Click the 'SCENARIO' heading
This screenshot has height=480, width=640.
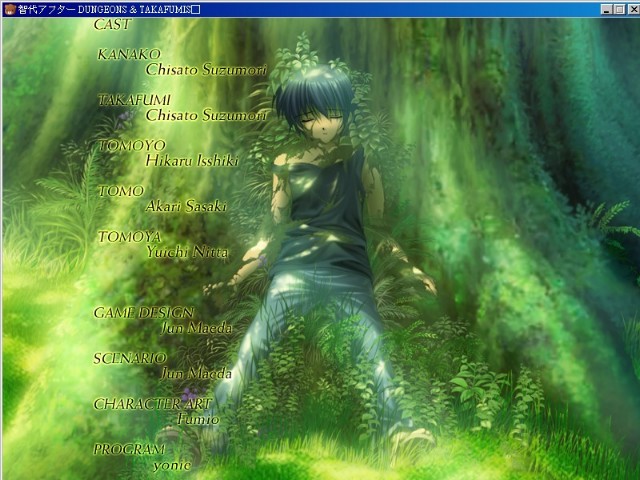point(130,359)
